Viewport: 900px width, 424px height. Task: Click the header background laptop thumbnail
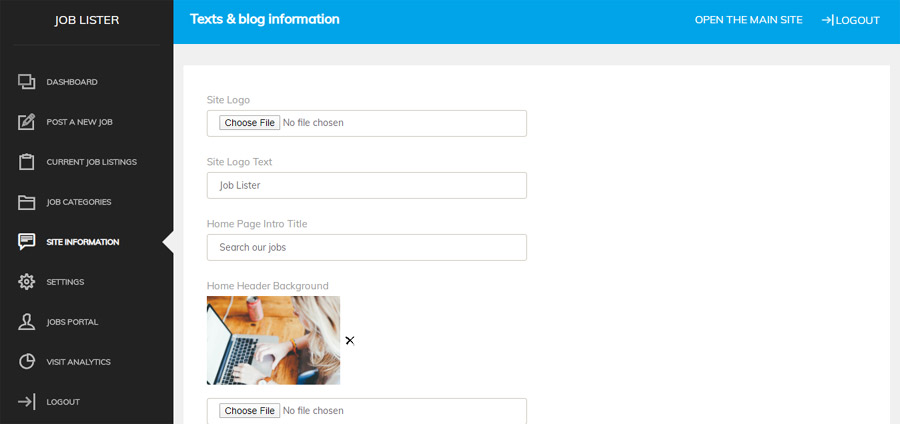click(273, 340)
